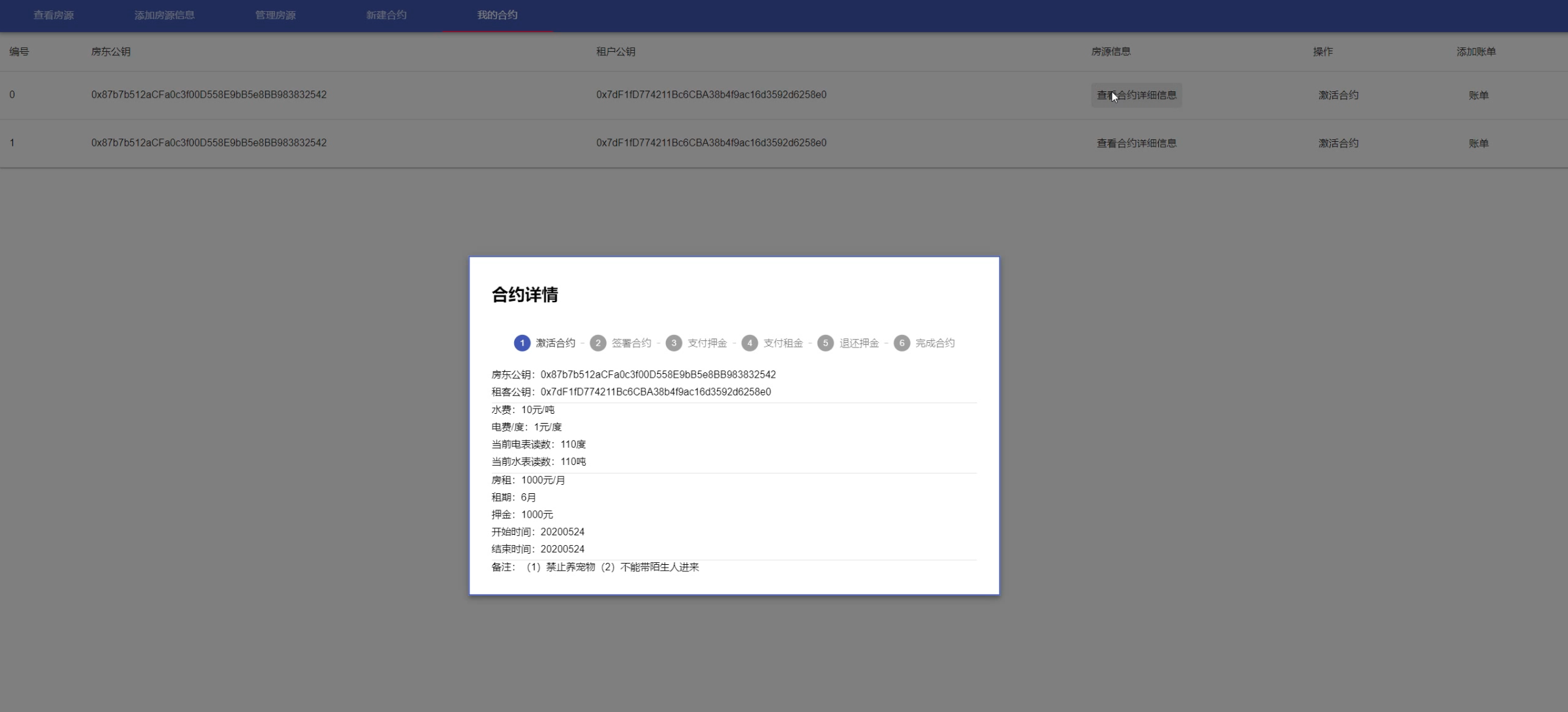
Task: Click step 1 circle for 激活合约
Action: 522,343
